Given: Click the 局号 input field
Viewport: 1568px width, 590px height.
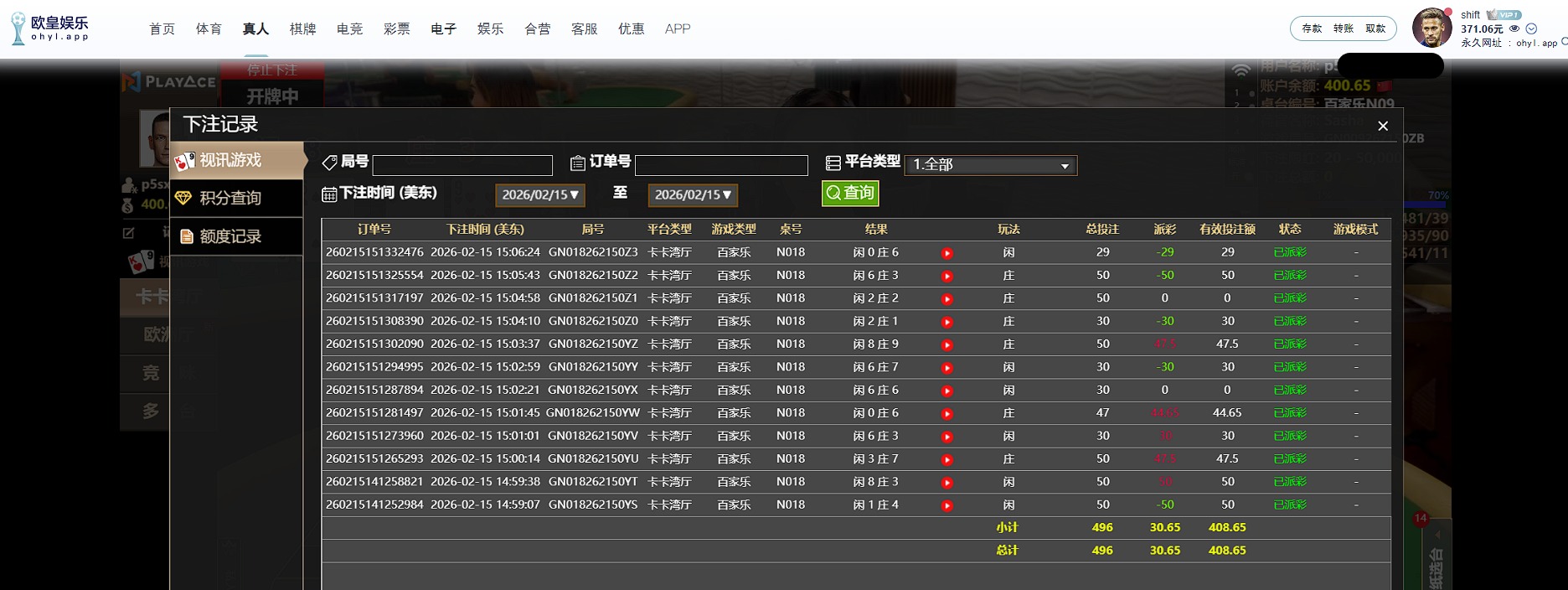Looking at the screenshot, I should click(x=462, y=165).
